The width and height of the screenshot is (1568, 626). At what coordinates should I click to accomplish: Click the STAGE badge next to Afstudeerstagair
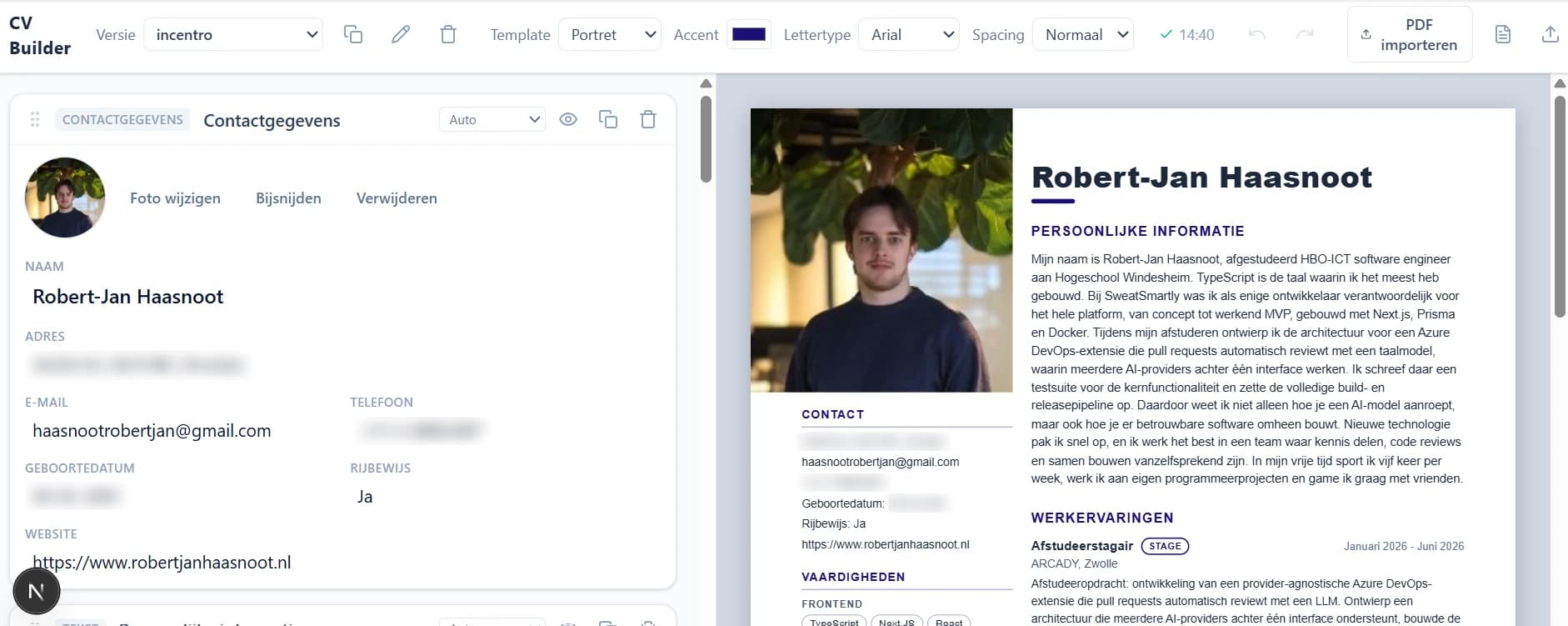click(1165, 546)
